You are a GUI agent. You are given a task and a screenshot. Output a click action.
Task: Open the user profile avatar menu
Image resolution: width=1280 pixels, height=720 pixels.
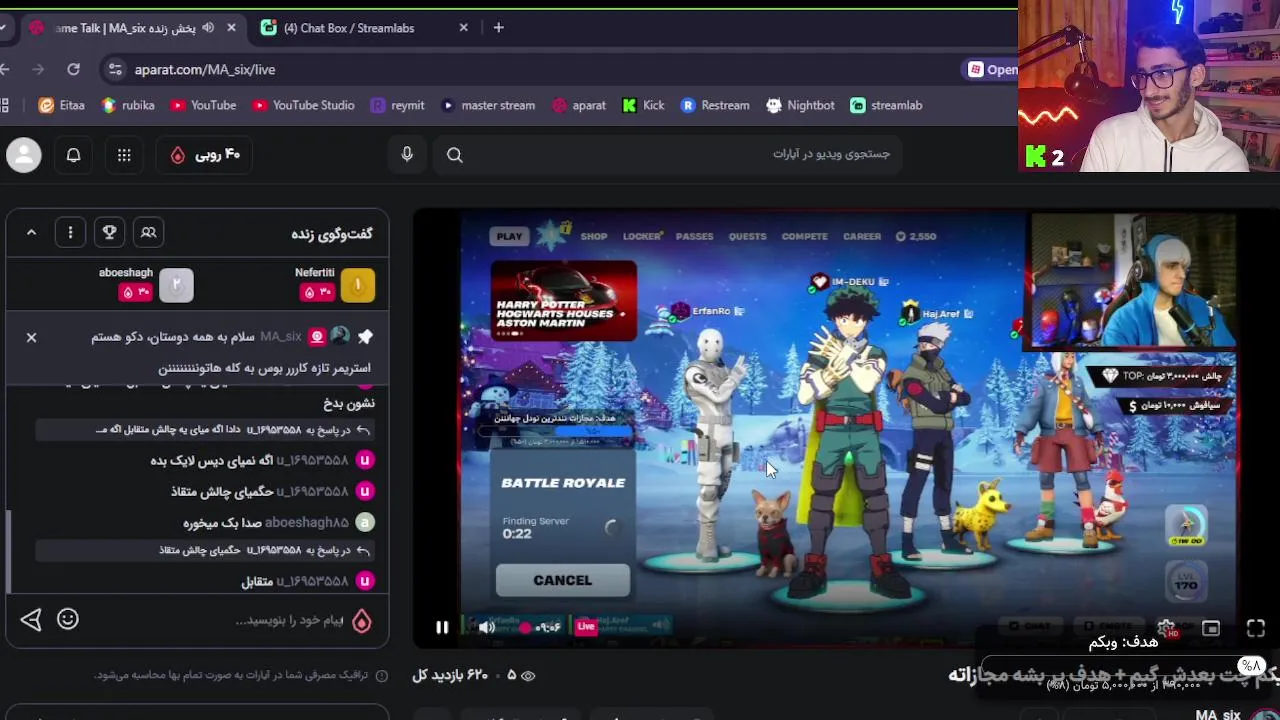pyautogui.click(x=24, y=155)
